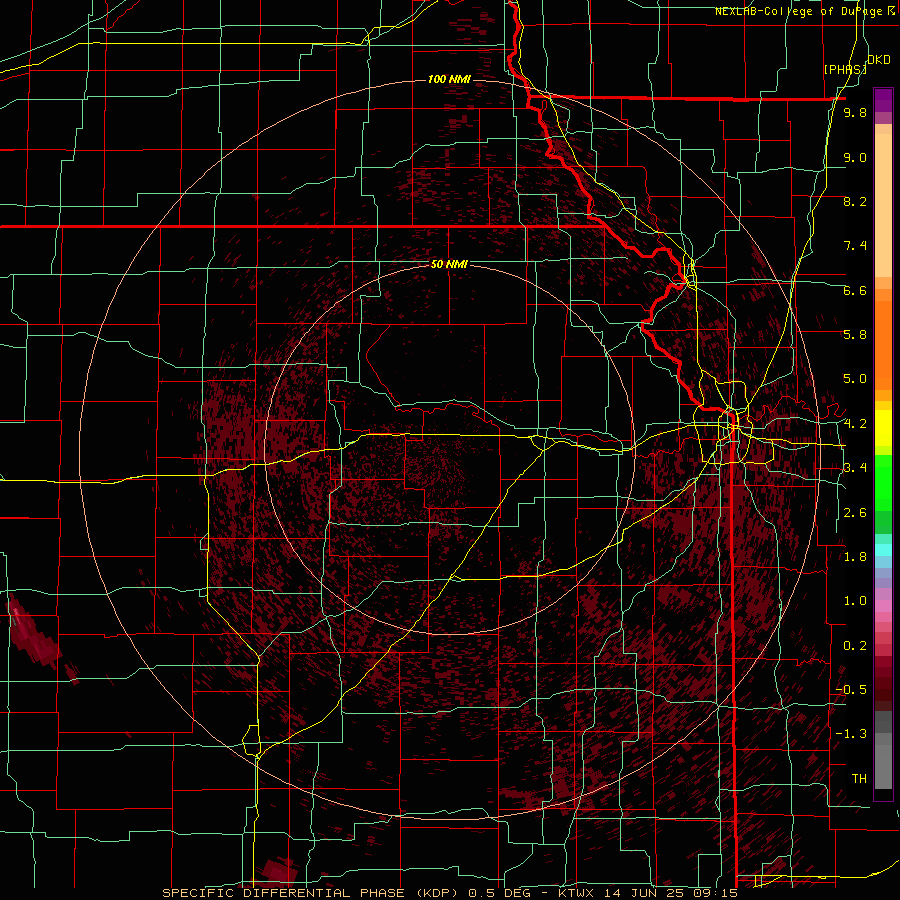Click the "NEXLAB-College of DuPage" credit text
This screenshot has width=900, height=900.
pos(801,11)
